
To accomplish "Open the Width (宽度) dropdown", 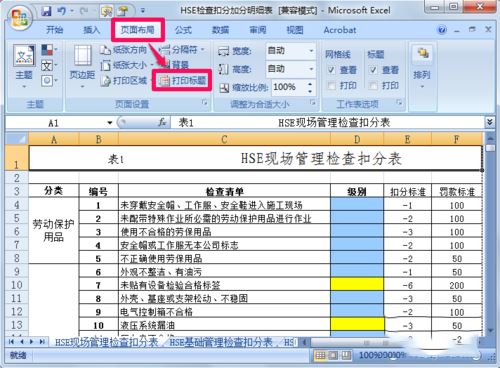I will point(311,51).
